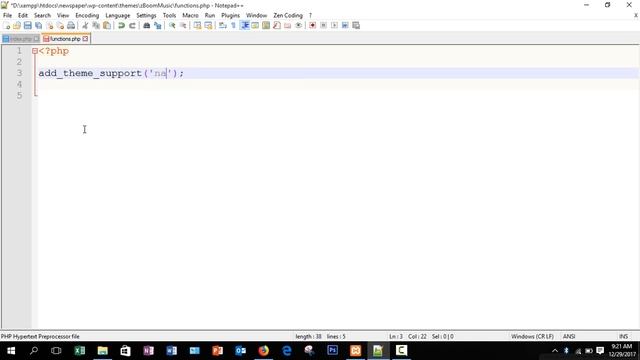Click the Close All toolbar icon
This screenshot has height=360, width=640.
coord(60,26)
